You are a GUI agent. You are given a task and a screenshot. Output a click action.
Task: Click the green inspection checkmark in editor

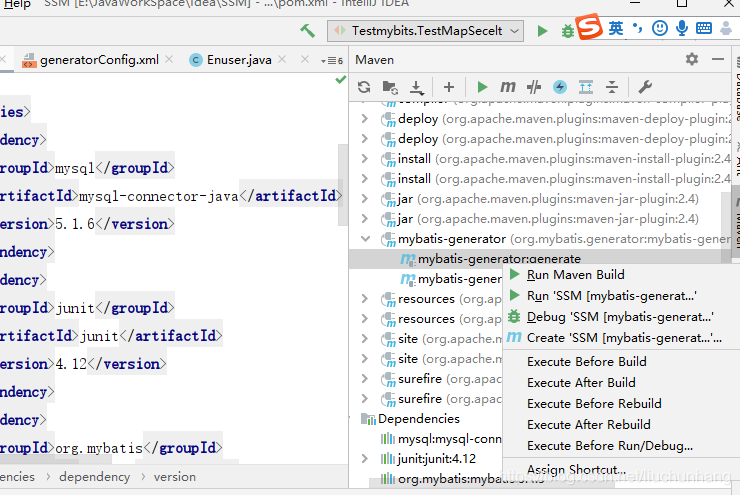(340, 79)
